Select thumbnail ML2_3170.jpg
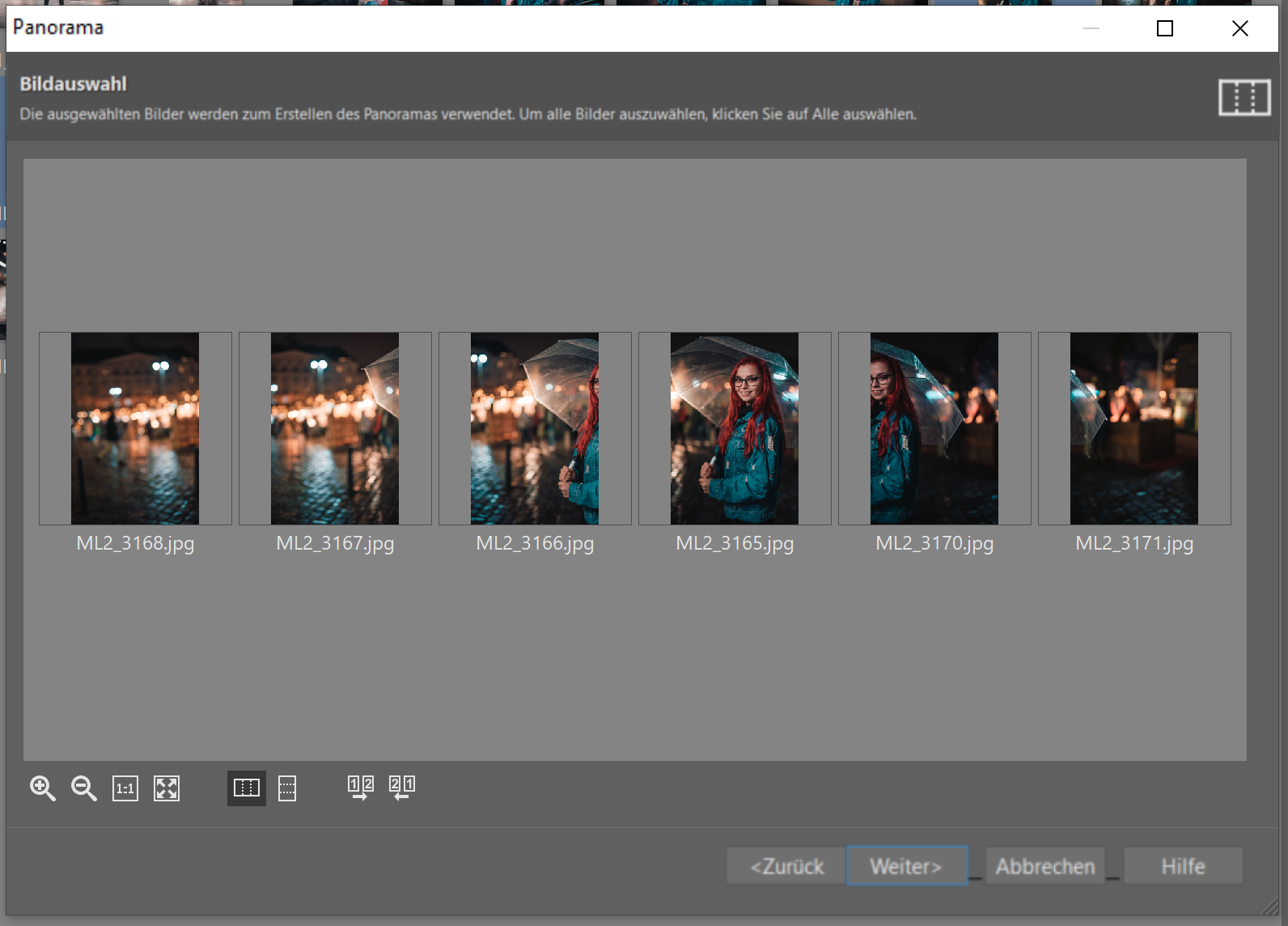Viewport: 1288px width, 926px height. (x=934, y=428)
